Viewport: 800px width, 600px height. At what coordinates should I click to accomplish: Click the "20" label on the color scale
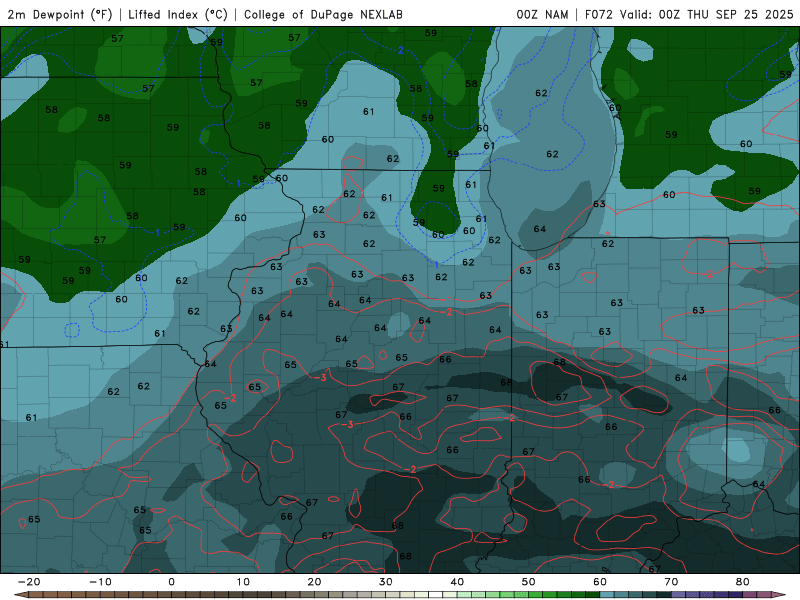click(314, 582)
